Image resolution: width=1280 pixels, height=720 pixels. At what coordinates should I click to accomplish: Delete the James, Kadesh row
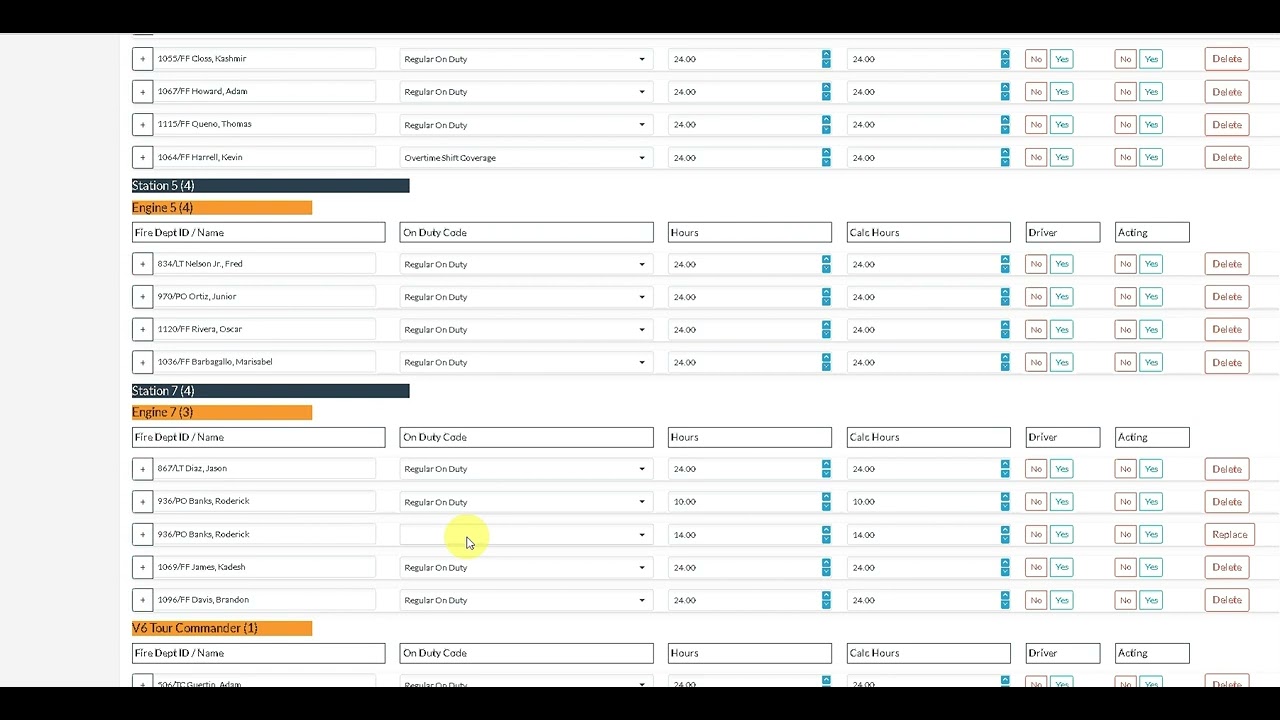click(1227, 567)
